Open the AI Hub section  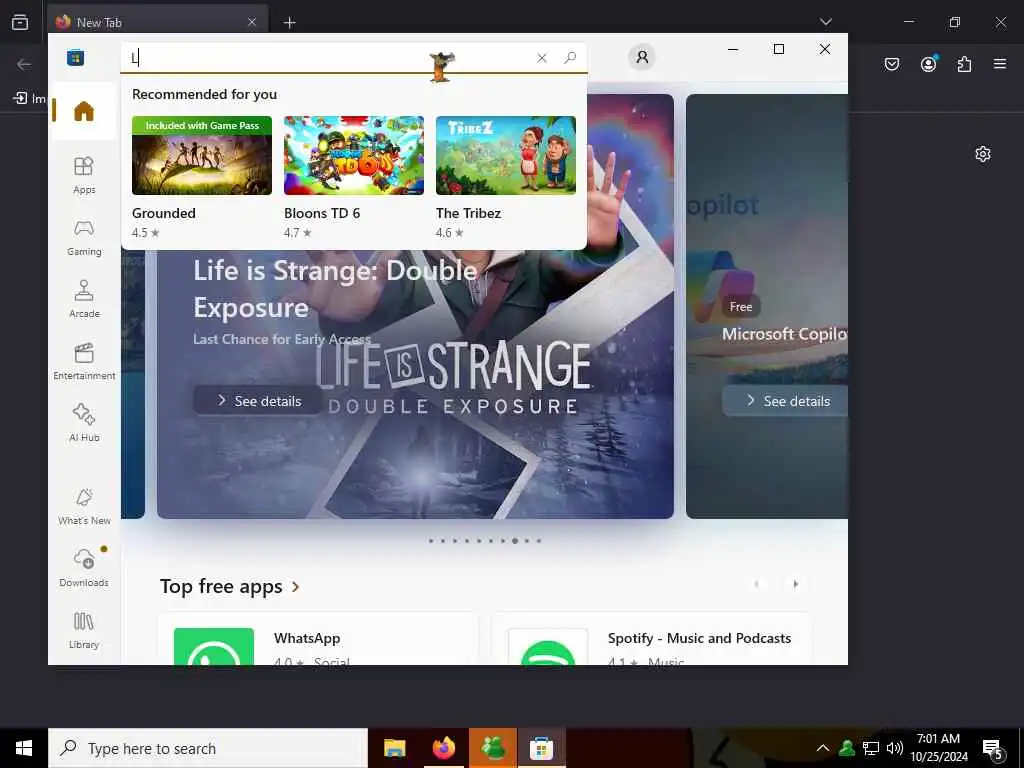click(x=84, y=424)
